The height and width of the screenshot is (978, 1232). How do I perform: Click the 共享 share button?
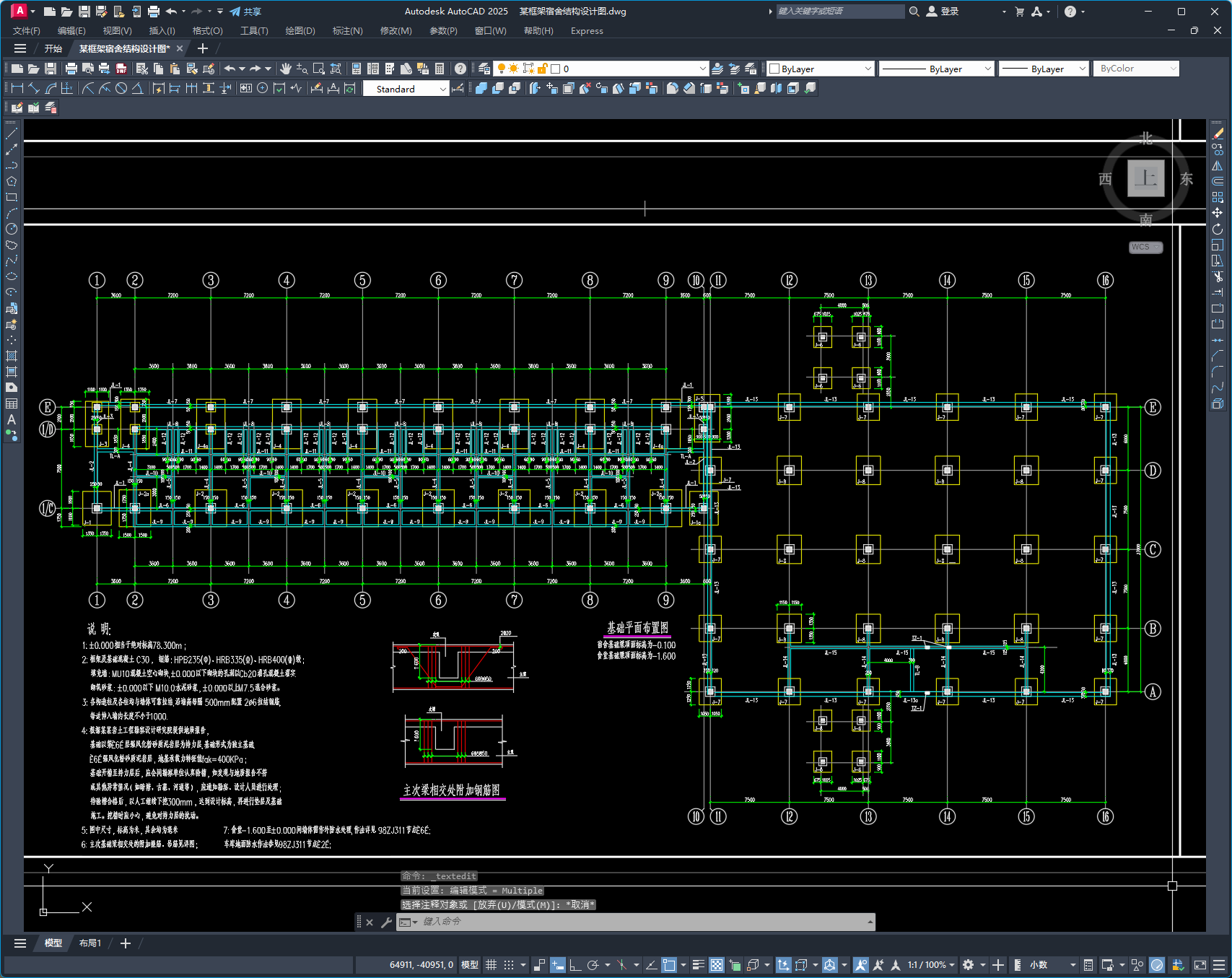pyautogui.click(x=245, y=12)
